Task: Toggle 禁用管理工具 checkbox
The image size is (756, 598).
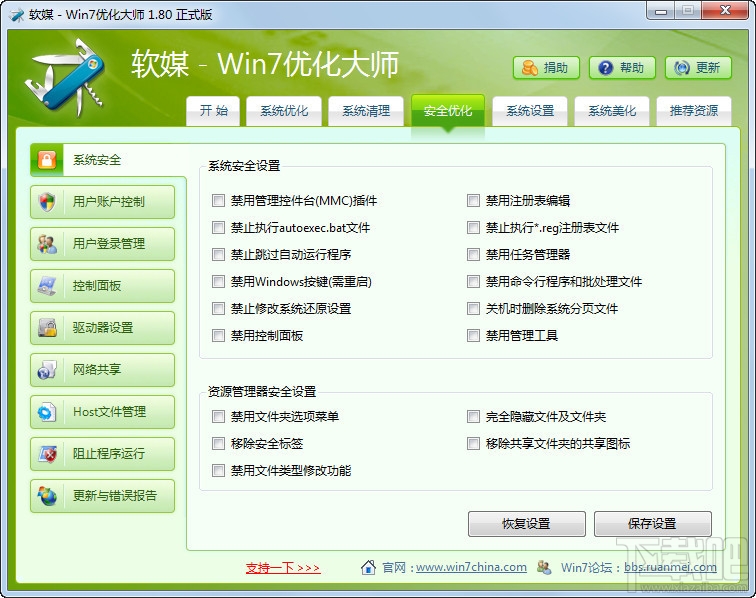Action: (473, 335)
